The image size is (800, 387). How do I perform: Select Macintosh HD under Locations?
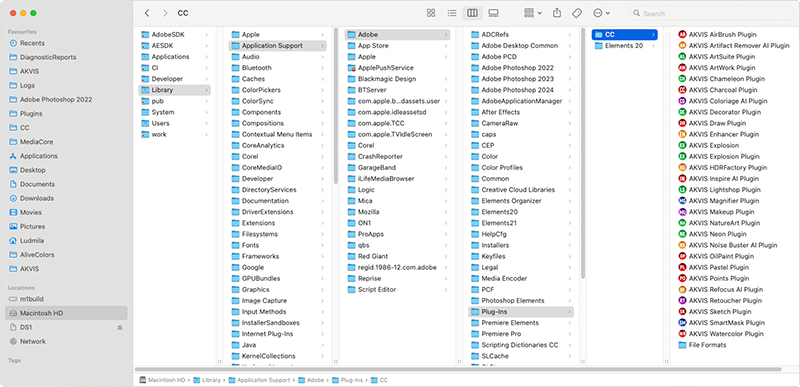(66, 313)
